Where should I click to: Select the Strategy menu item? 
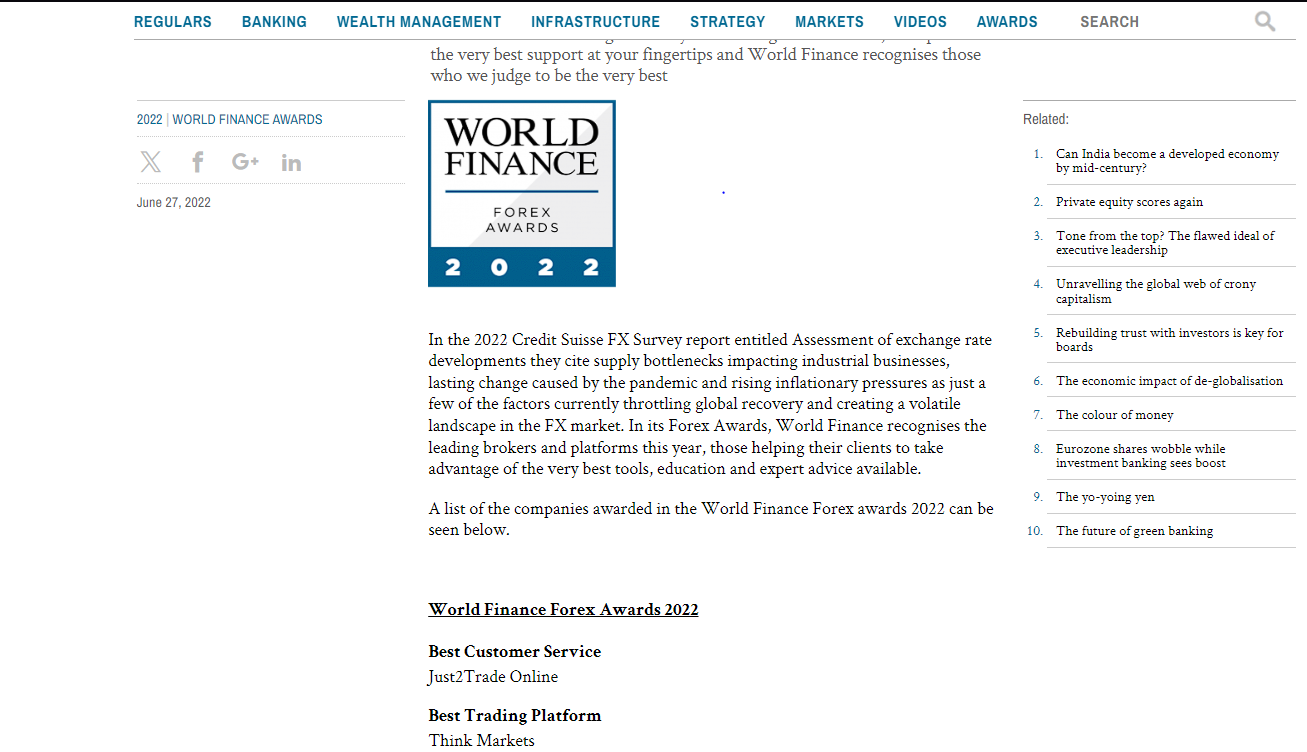(x=728, y=22)
